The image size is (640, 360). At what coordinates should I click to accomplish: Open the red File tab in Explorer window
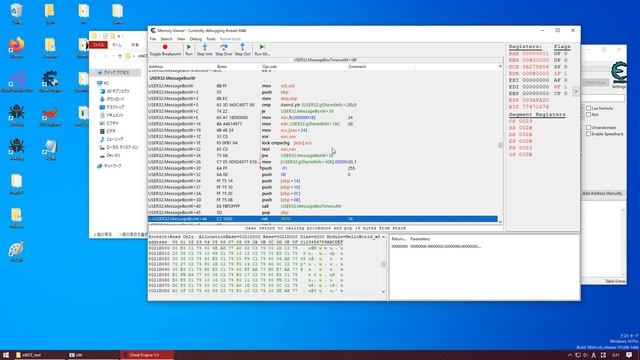[98, 45]
